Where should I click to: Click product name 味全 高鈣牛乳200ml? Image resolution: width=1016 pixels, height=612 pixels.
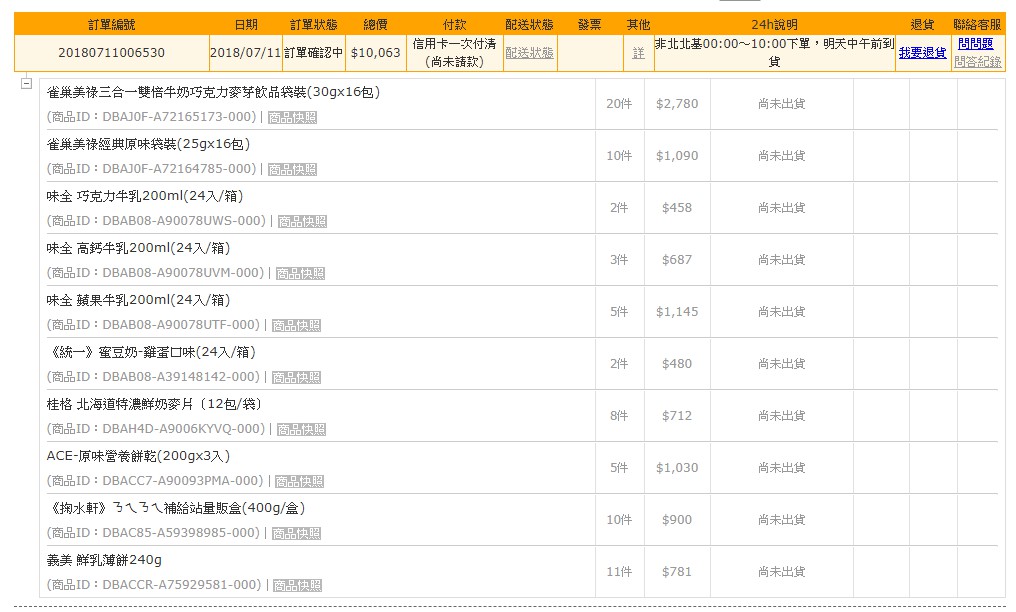(x=138, y=248)
